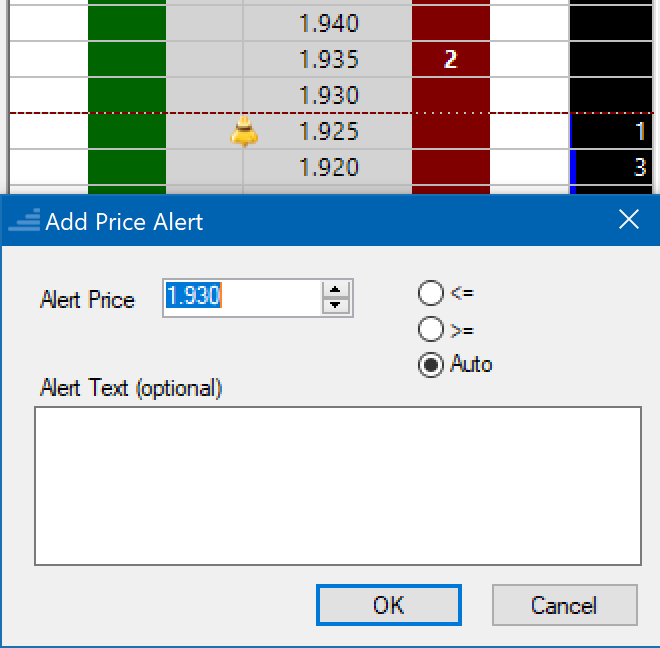The image size is (660, 648).
Task: Click the 1.940 price cell
Action: (329, 23)
